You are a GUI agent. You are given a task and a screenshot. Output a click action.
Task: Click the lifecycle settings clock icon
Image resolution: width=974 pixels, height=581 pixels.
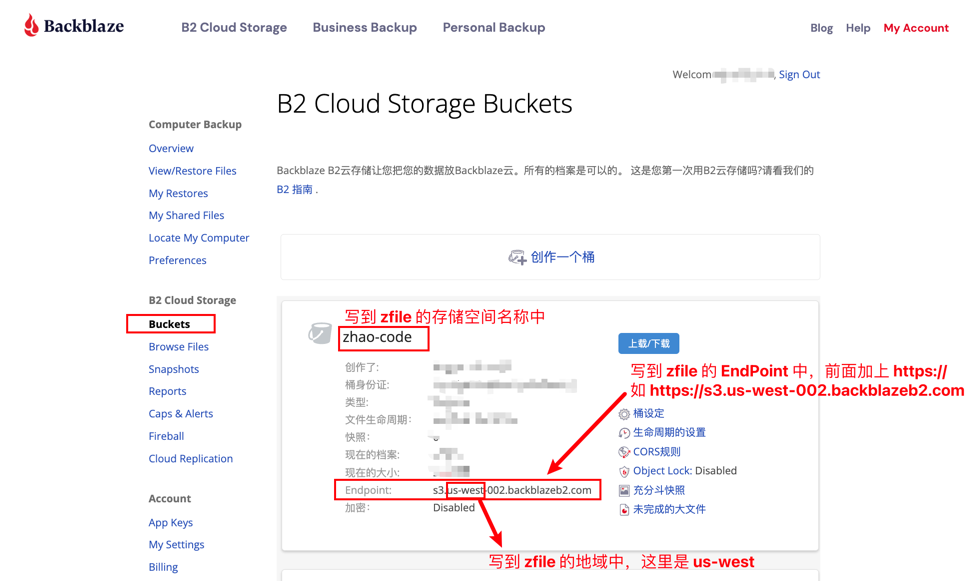pyautogui.click(x=624, y=433)
